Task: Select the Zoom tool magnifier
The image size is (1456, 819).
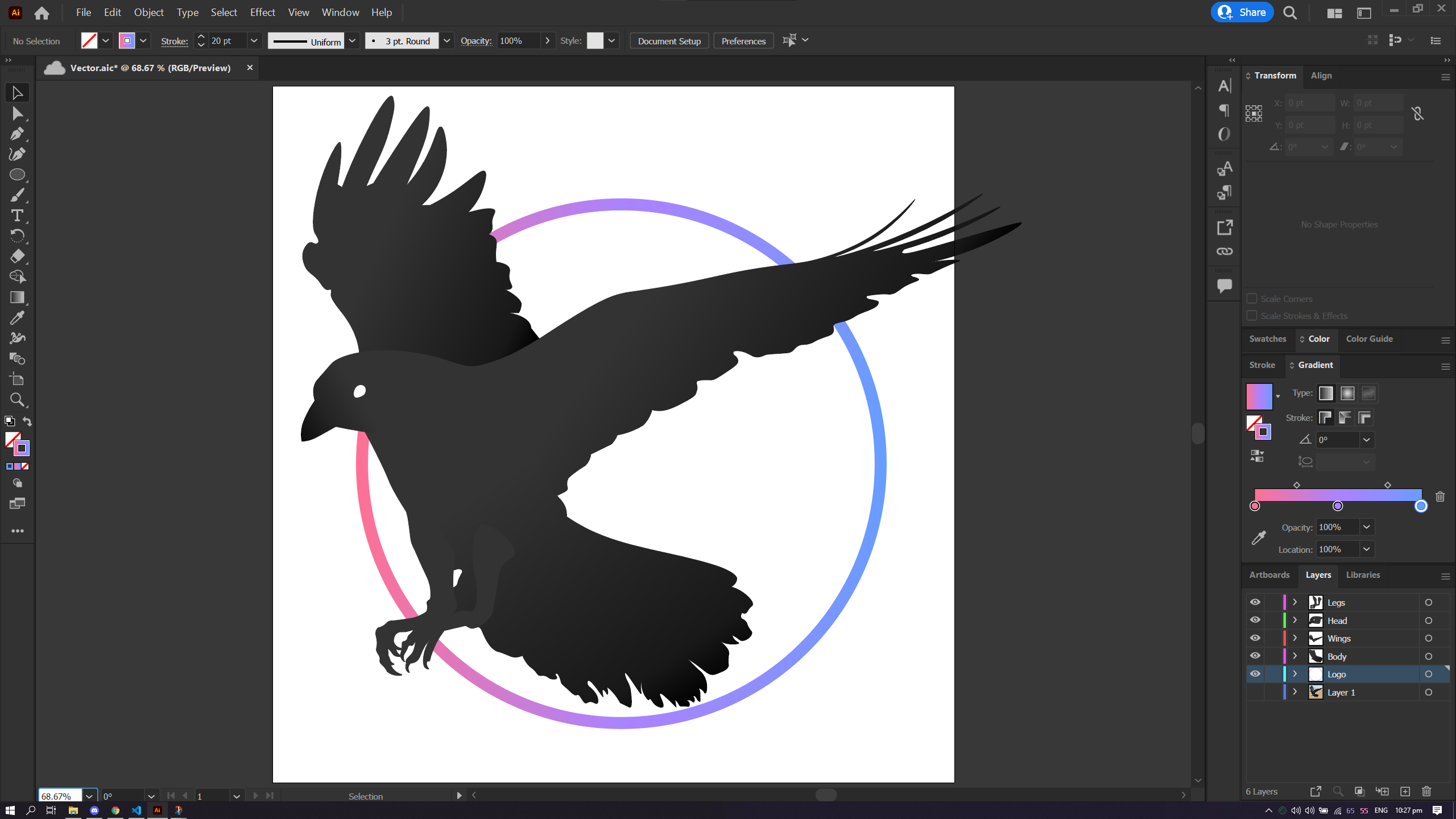Action: tap(17, 400)
